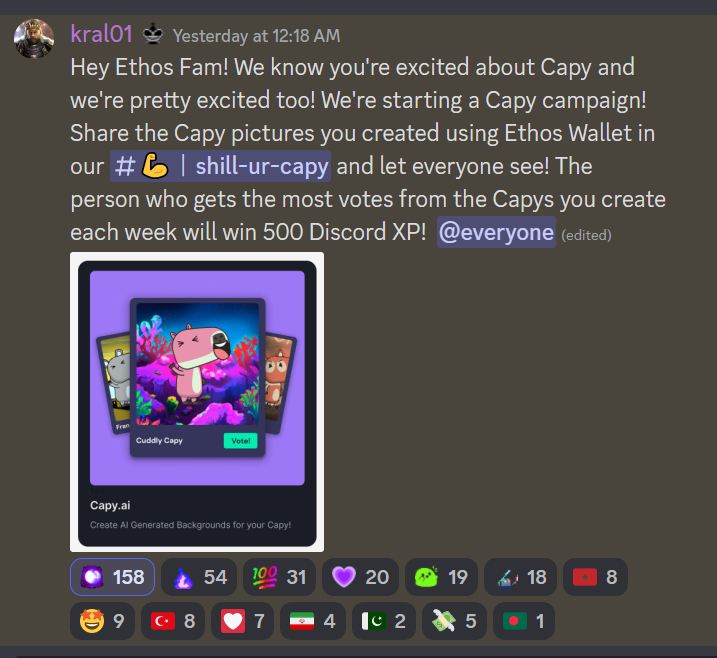Click the star-eyes emoji reaction
Image resolution: width=717 pixels, height=658 pixels.
point(102,621)
